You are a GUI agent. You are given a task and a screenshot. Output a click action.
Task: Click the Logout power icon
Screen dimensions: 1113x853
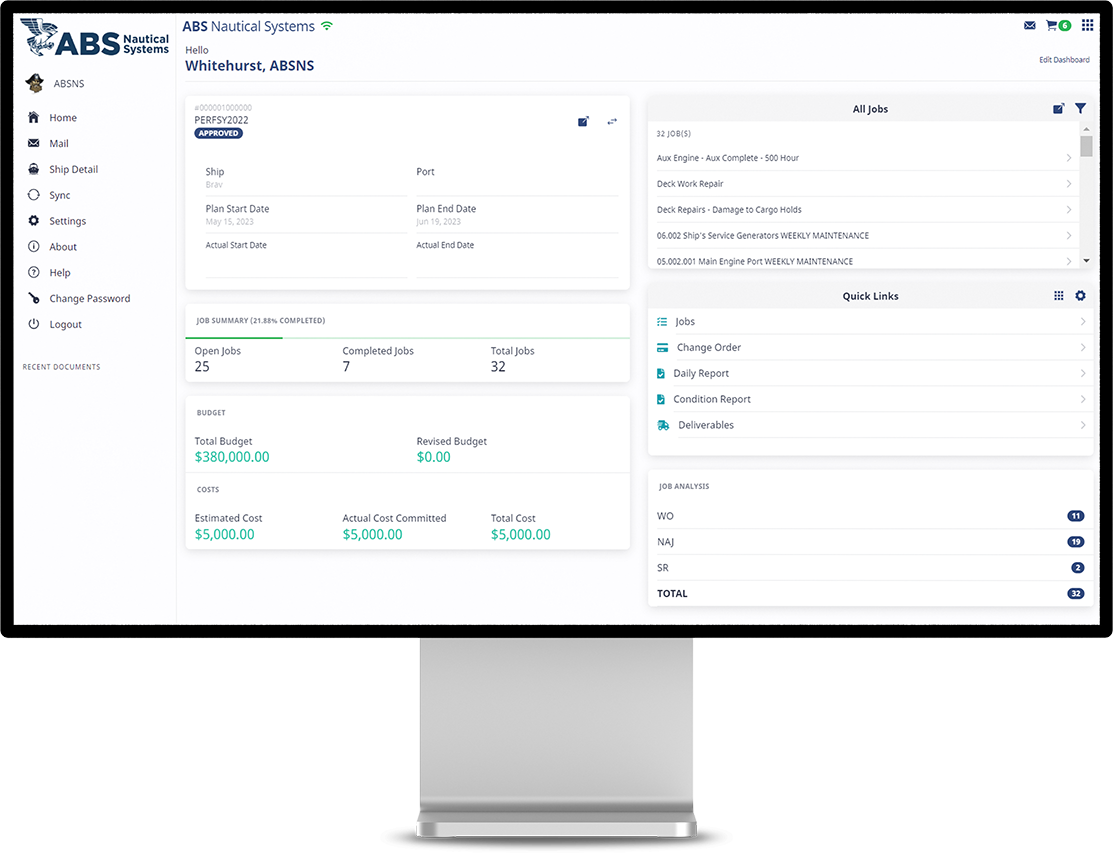(x=33, y=324)
